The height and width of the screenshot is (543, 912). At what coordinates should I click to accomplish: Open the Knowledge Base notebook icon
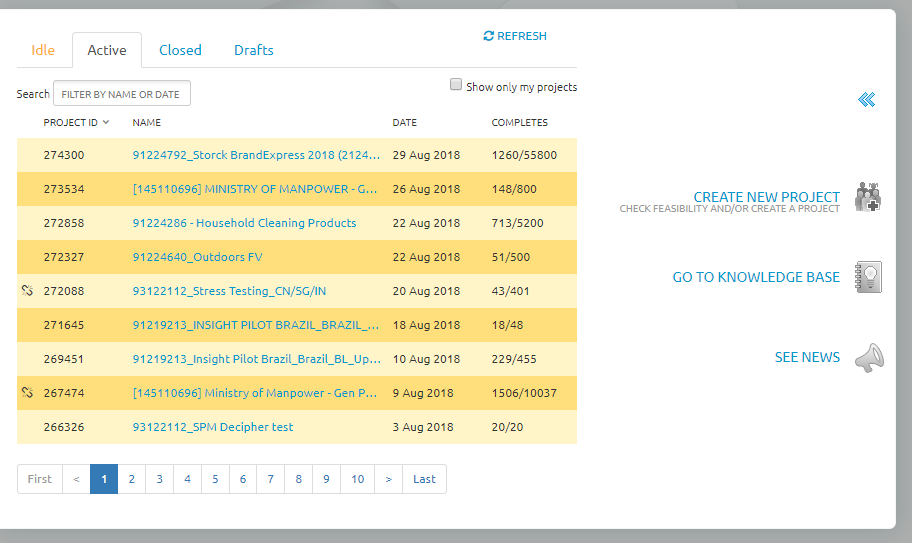868,277
